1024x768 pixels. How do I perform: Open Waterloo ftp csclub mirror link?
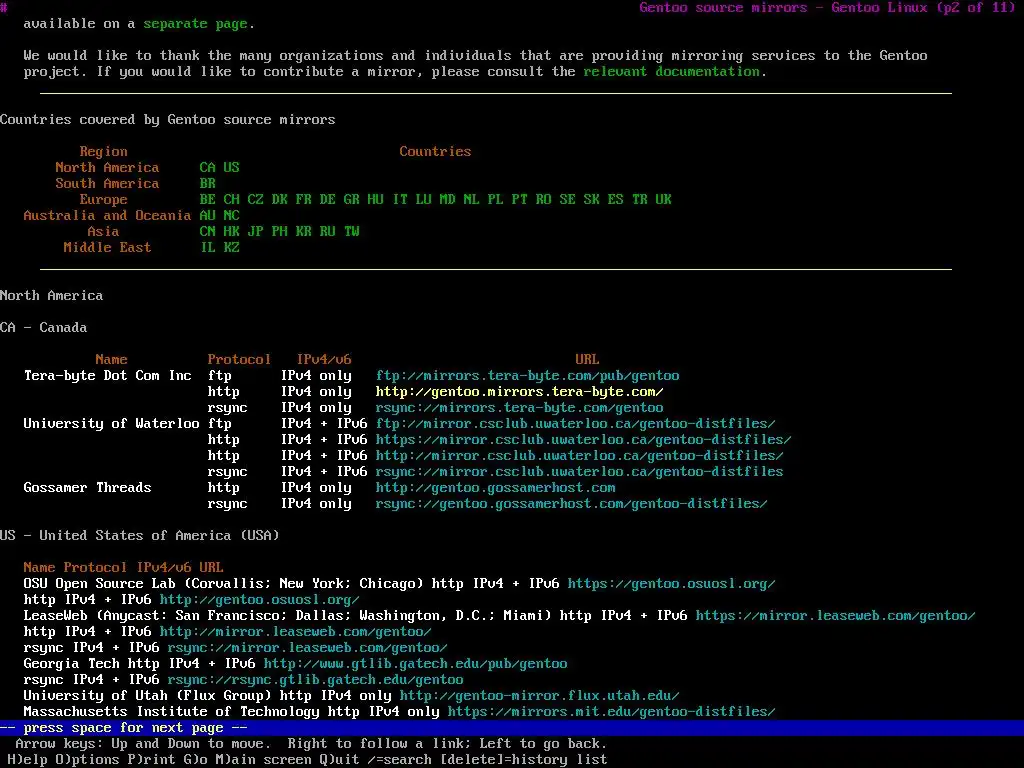(x=575, y=424)
